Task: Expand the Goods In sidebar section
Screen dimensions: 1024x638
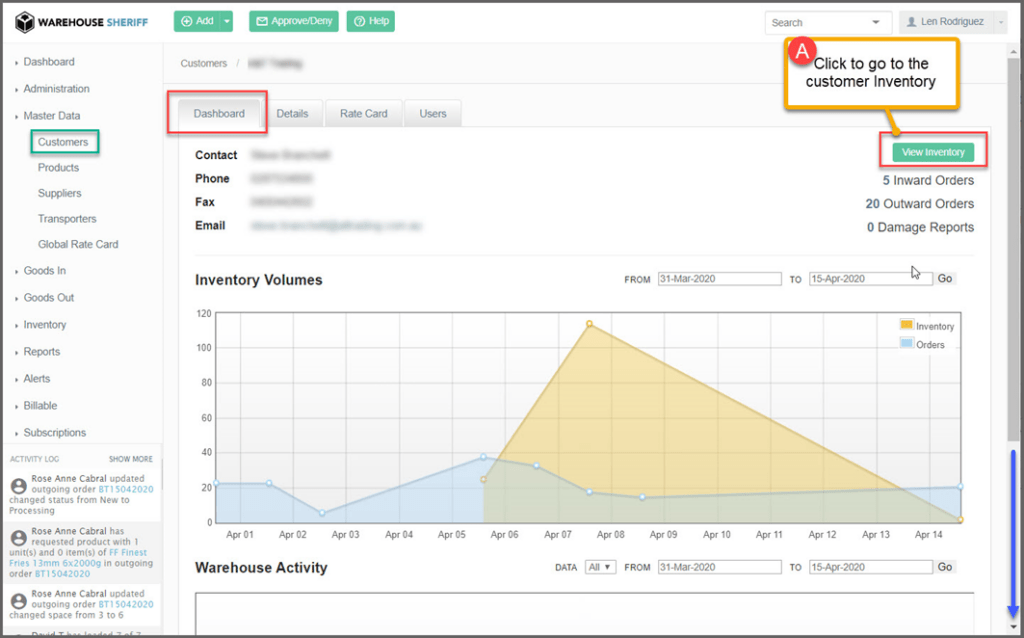Action: pos(44,270)
